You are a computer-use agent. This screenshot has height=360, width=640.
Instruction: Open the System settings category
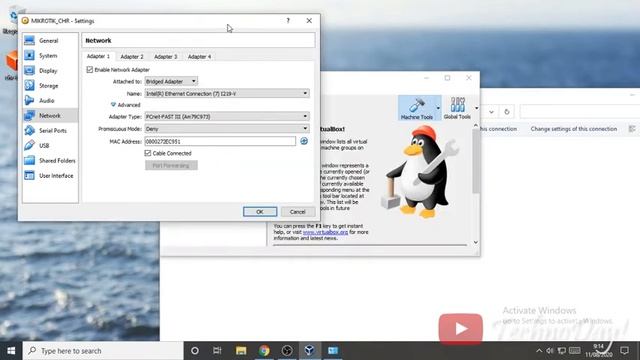pyautogui.click(x=50, y=56)
